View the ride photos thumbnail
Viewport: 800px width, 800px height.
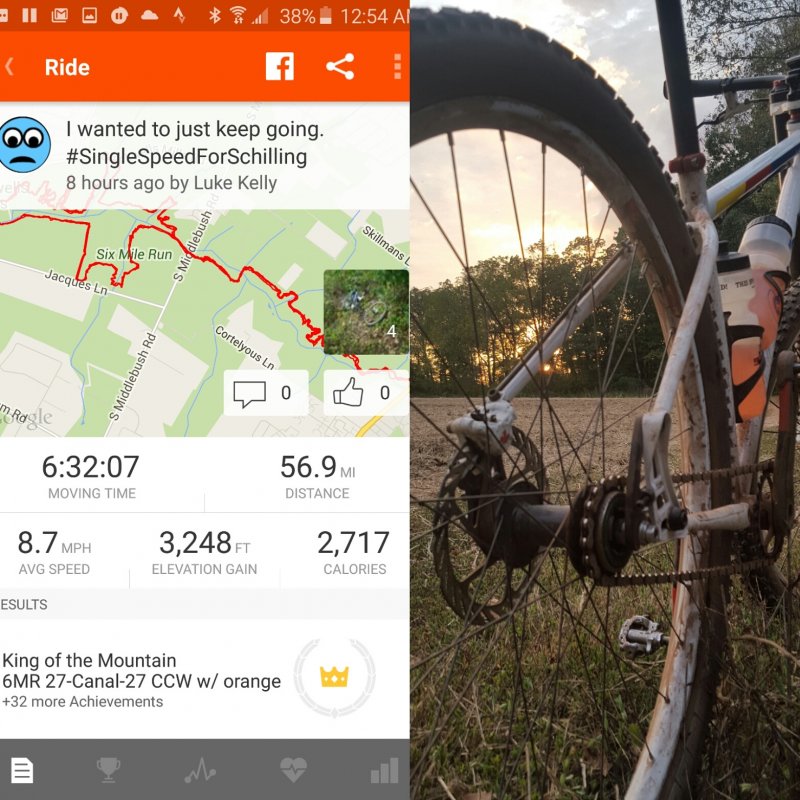pos(366,312)
